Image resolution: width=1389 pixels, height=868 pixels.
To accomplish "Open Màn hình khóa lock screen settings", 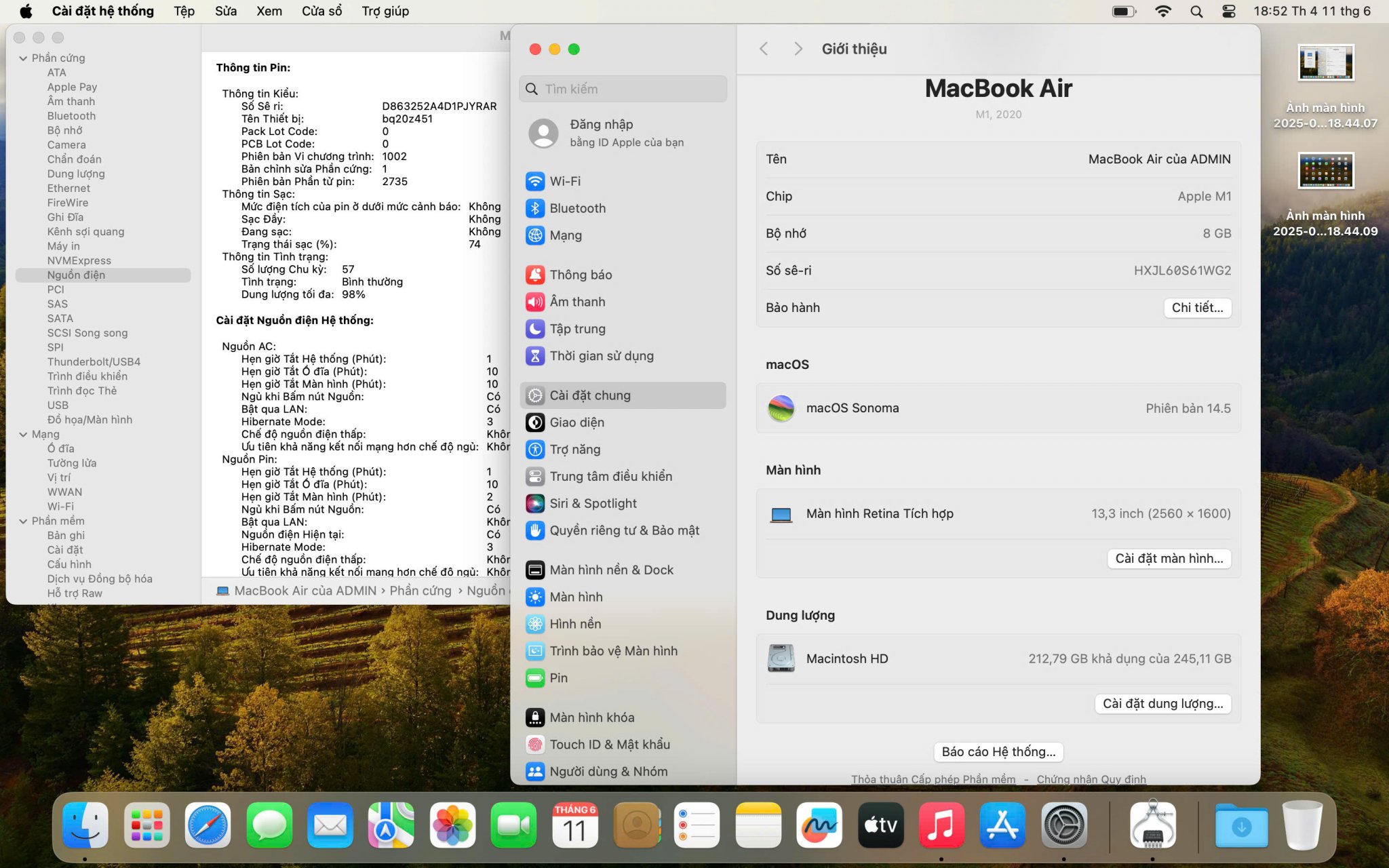I will (623, 717).
